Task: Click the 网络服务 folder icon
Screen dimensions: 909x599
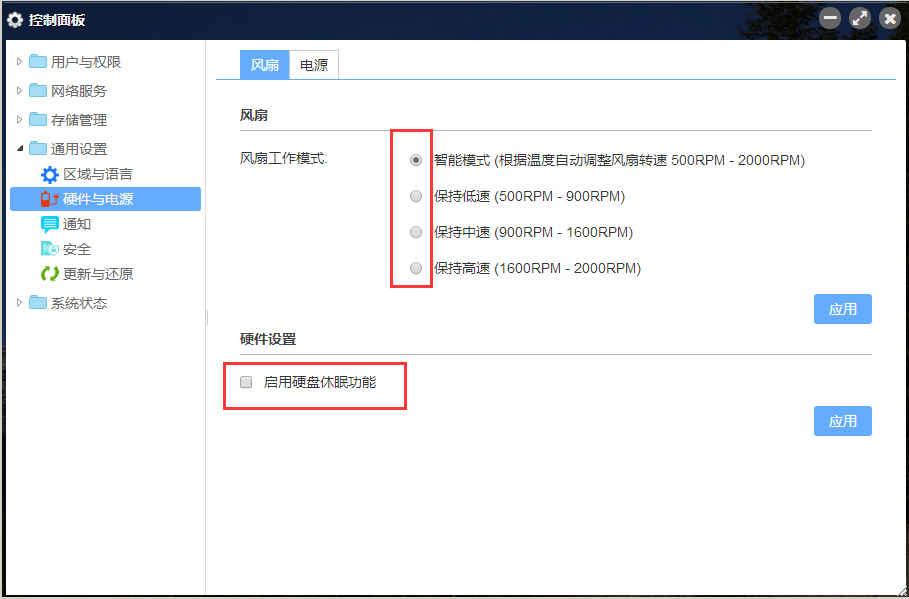Action: coord(38,91)
